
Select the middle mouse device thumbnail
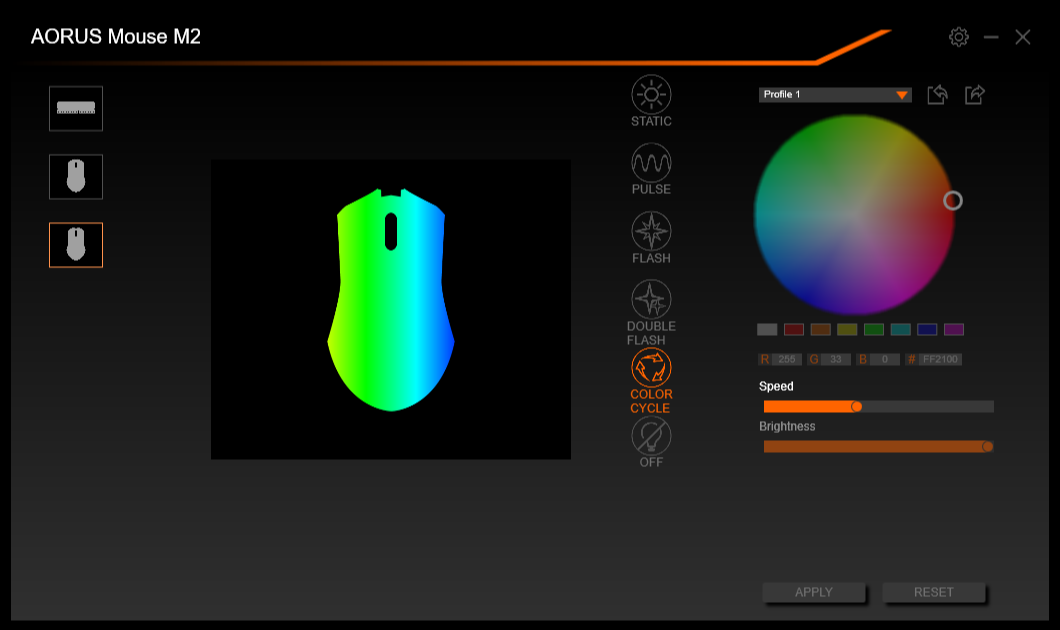76,176
